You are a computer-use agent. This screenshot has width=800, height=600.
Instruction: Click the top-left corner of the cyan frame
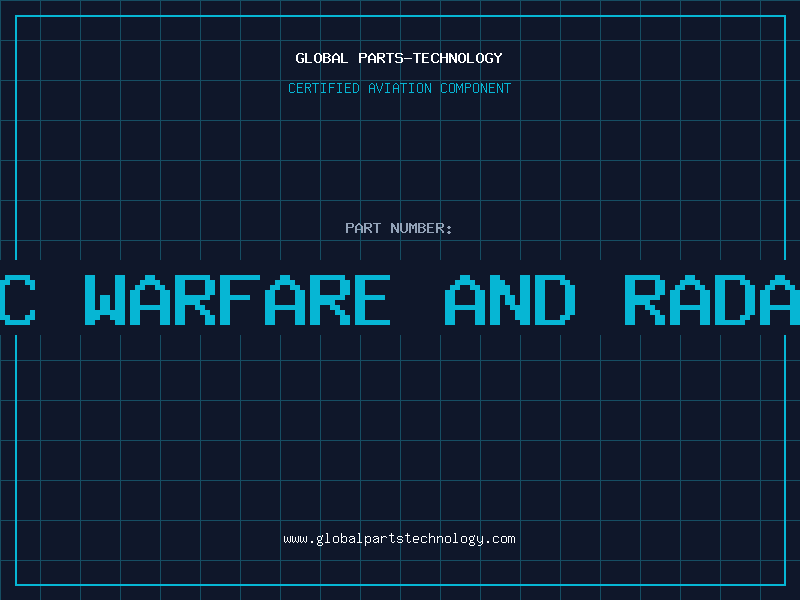tap(16, 16)
